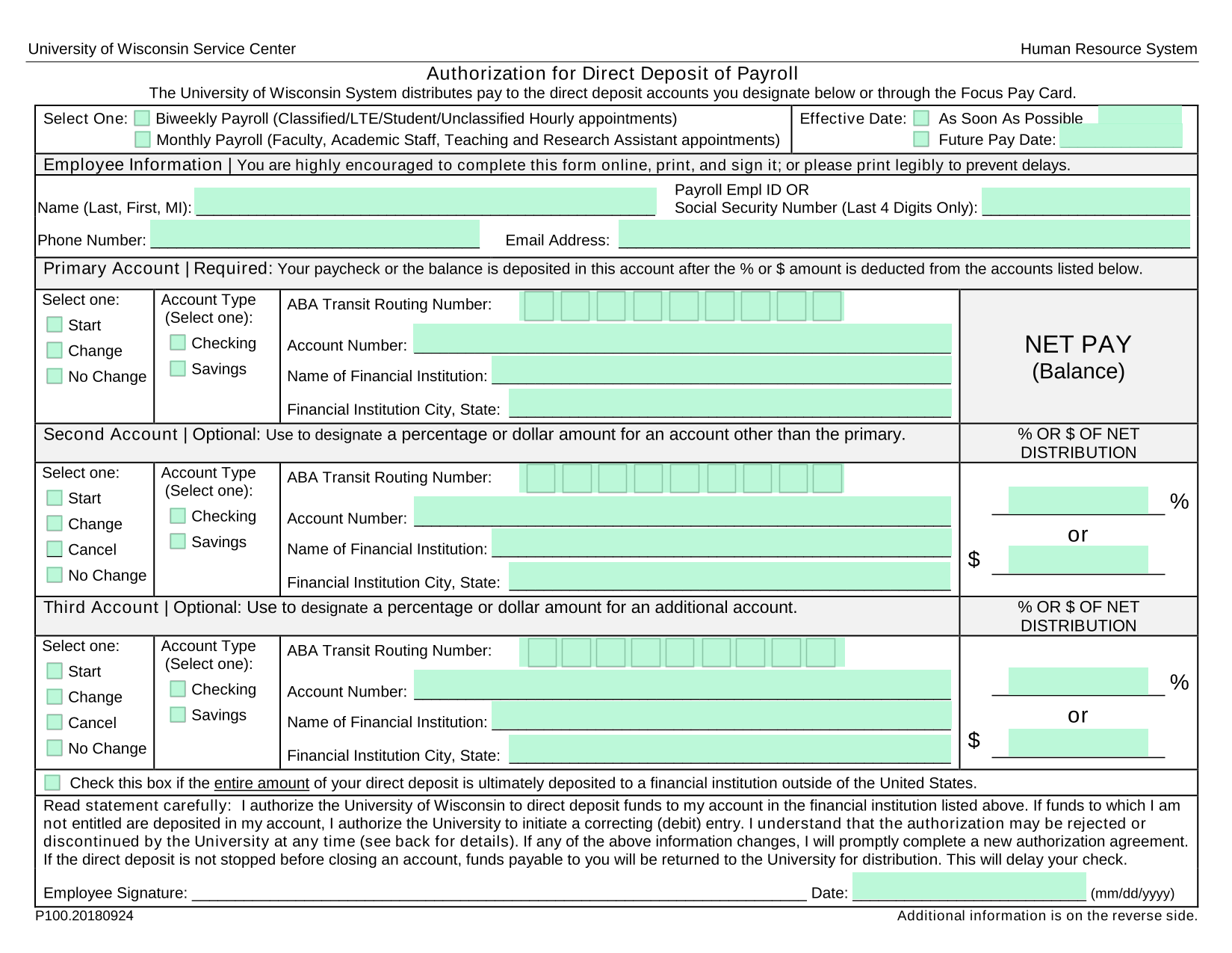The height and width of the screenshot is (953, 1232).
Task: Choose Savings for the Primary Account
Action: 178,368
